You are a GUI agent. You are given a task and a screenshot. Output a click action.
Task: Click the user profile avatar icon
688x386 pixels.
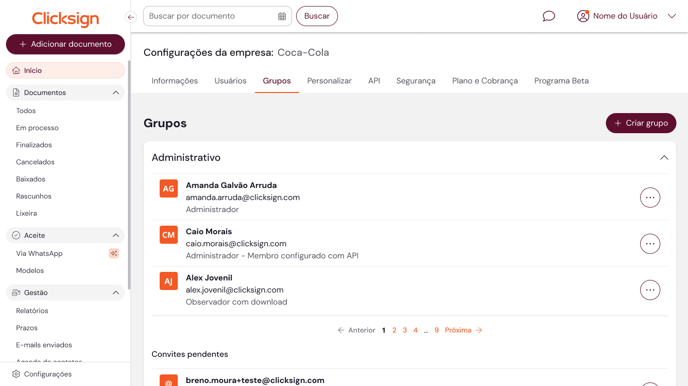tap(583, 16)
